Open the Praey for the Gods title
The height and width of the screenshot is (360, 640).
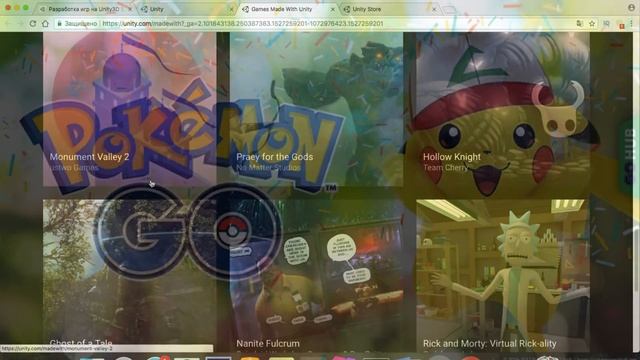tap(275, 157)
